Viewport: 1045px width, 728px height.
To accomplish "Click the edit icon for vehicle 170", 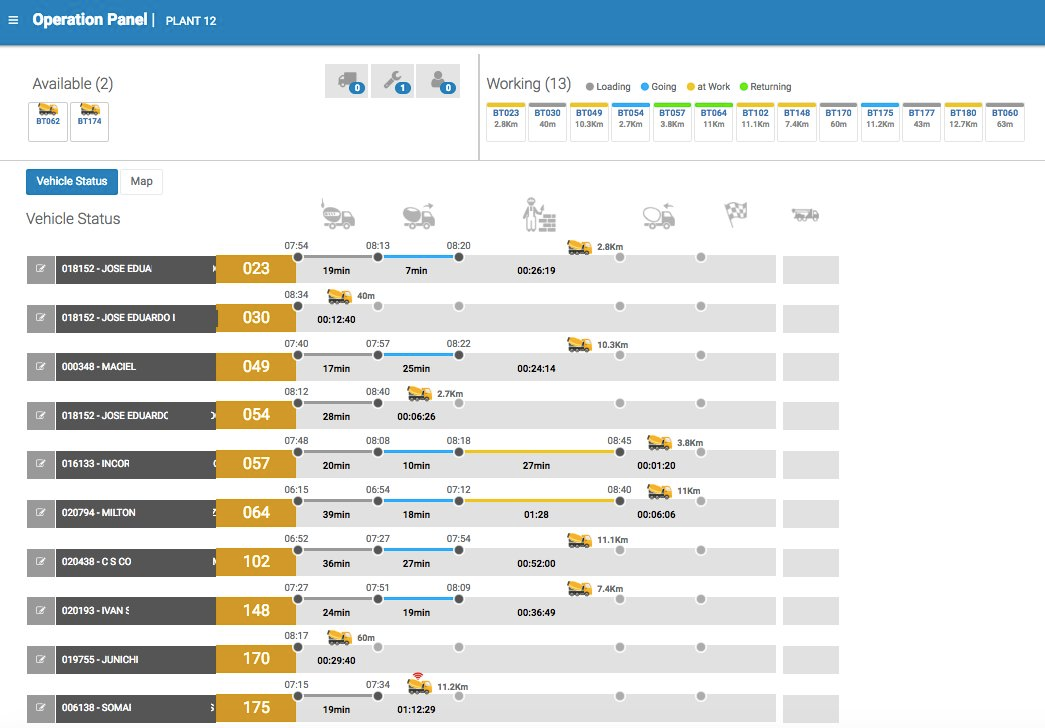I will pyautogui.click(x=41, y=660).
